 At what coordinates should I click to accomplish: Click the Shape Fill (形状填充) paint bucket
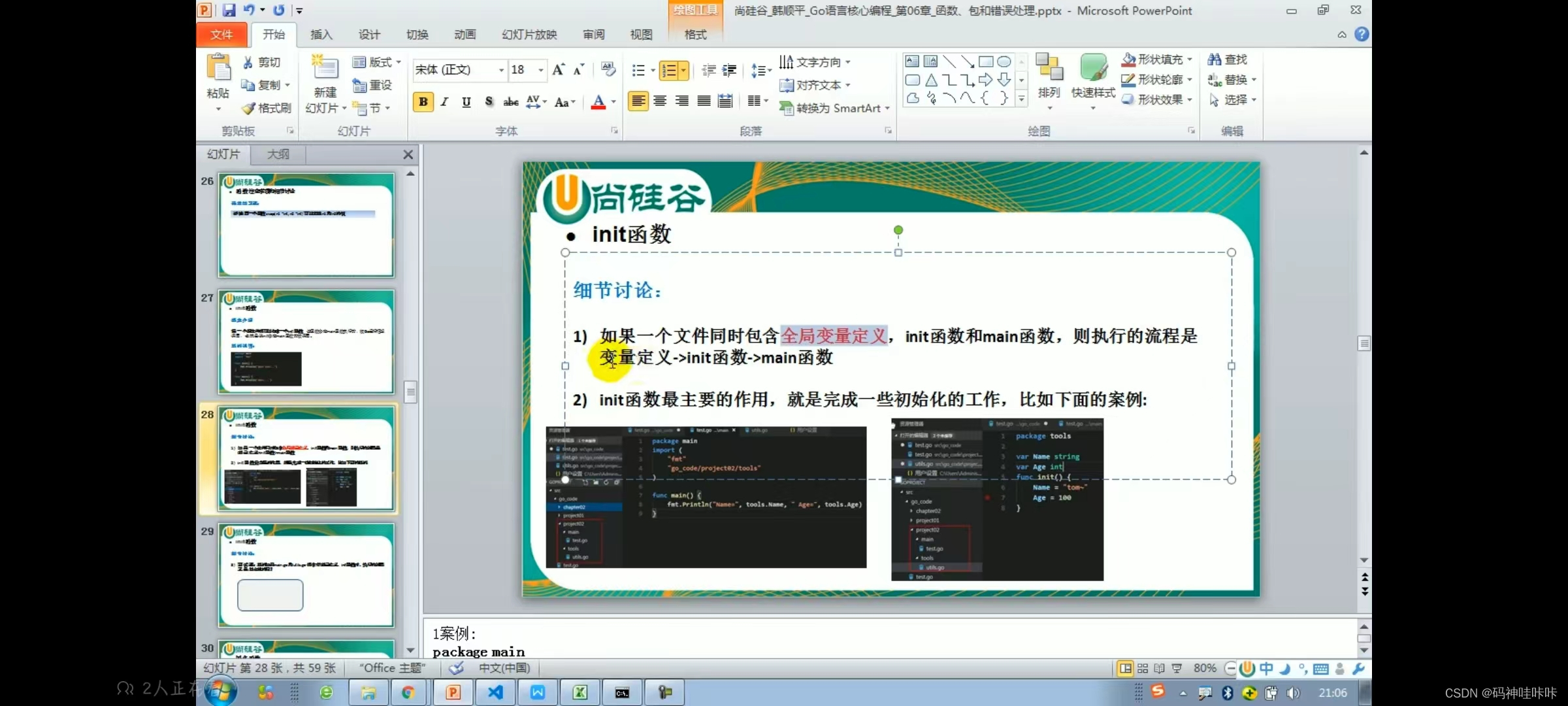[x=1128, y=59]
